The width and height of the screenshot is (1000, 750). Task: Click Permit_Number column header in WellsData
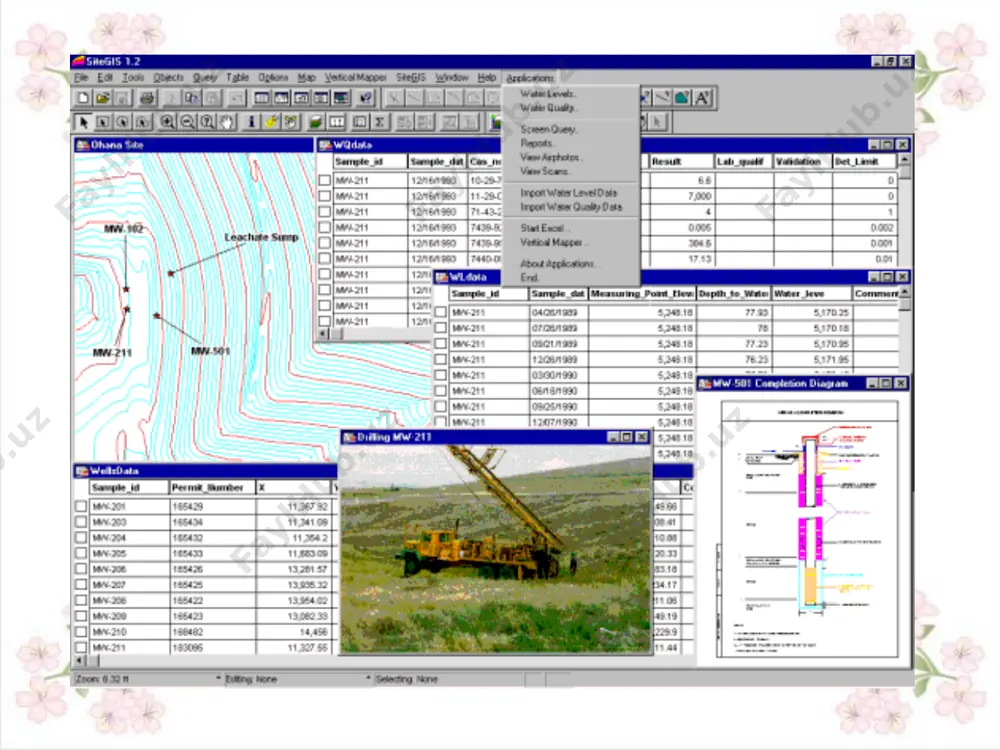pyautogui.click(x=212, y=488)
